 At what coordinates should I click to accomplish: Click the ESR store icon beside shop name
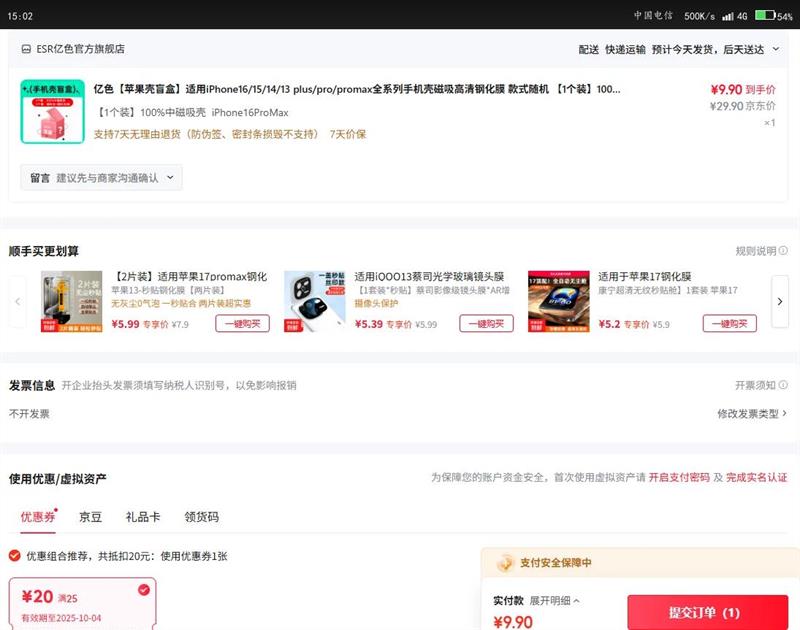26,49
